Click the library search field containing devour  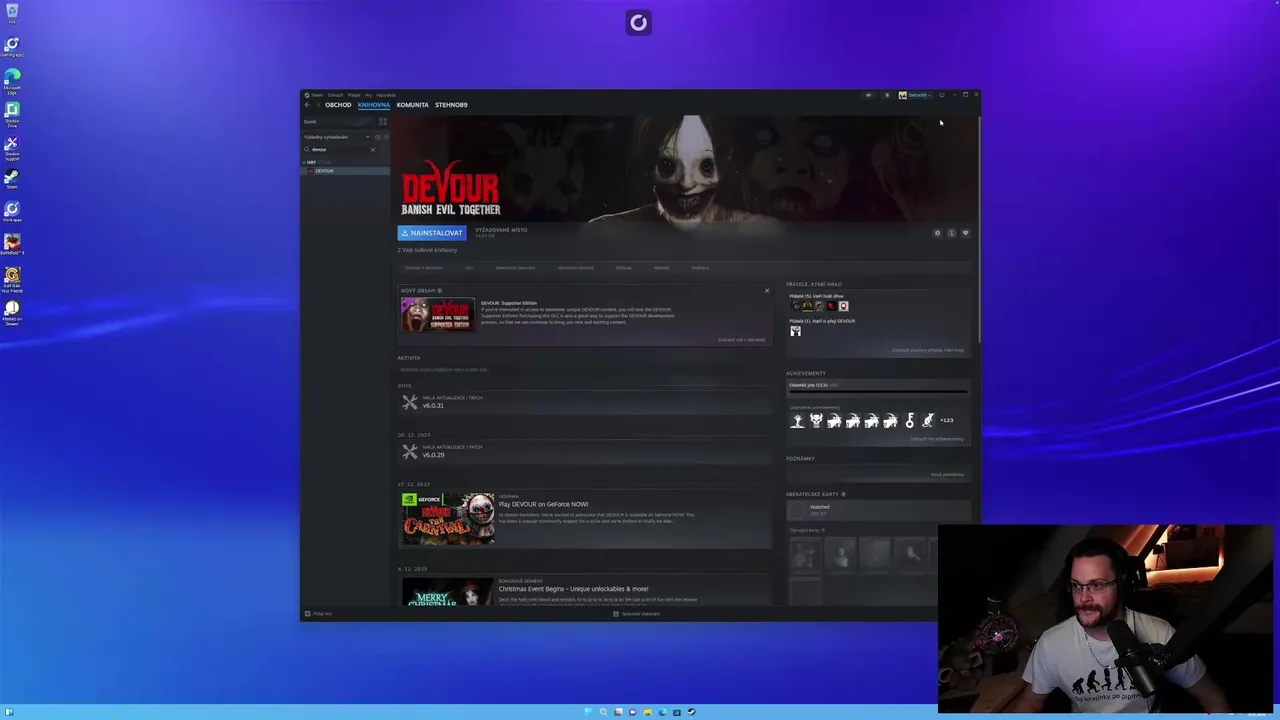[x=338, y=150]
